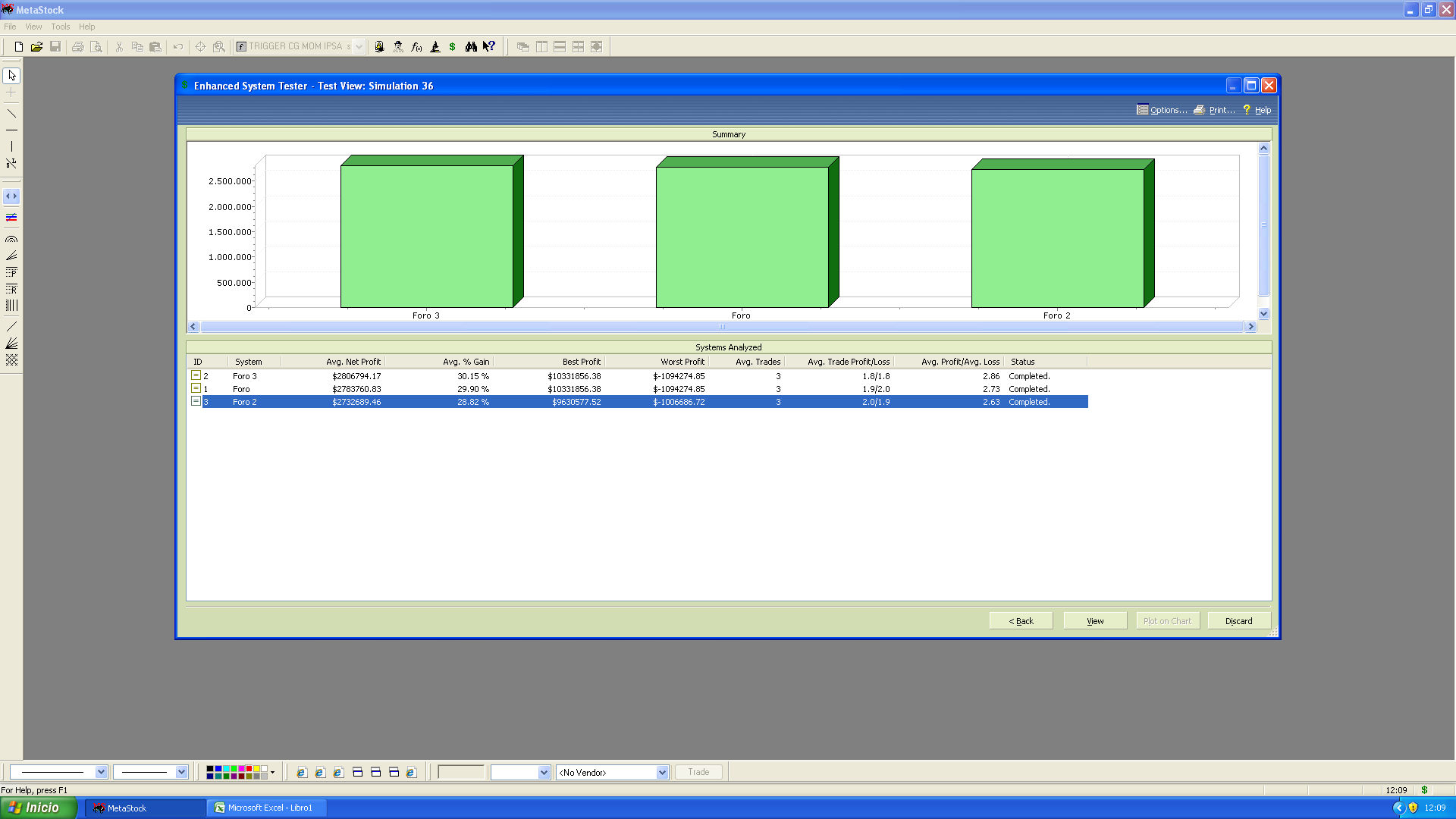
Task: Click the Open folder toolbar icon
Action: [36, 47]
